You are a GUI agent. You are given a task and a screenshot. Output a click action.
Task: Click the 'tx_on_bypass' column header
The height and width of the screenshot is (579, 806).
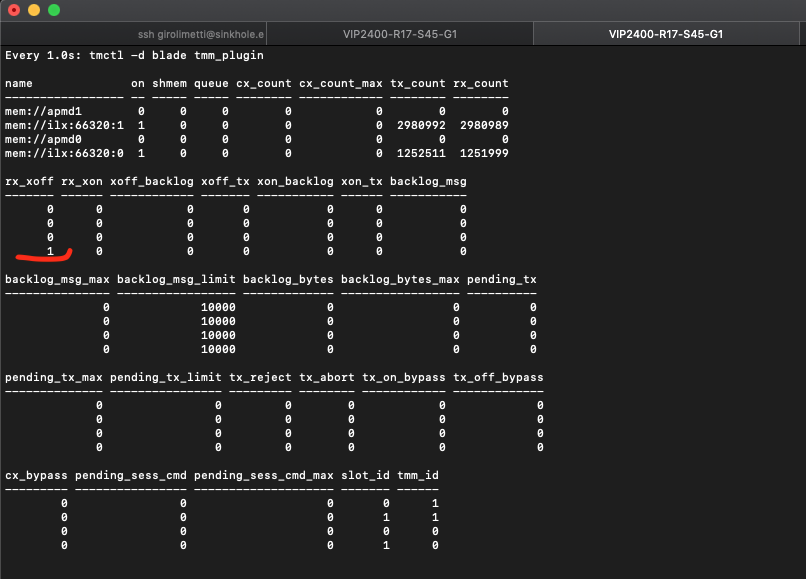coord(404,377)
